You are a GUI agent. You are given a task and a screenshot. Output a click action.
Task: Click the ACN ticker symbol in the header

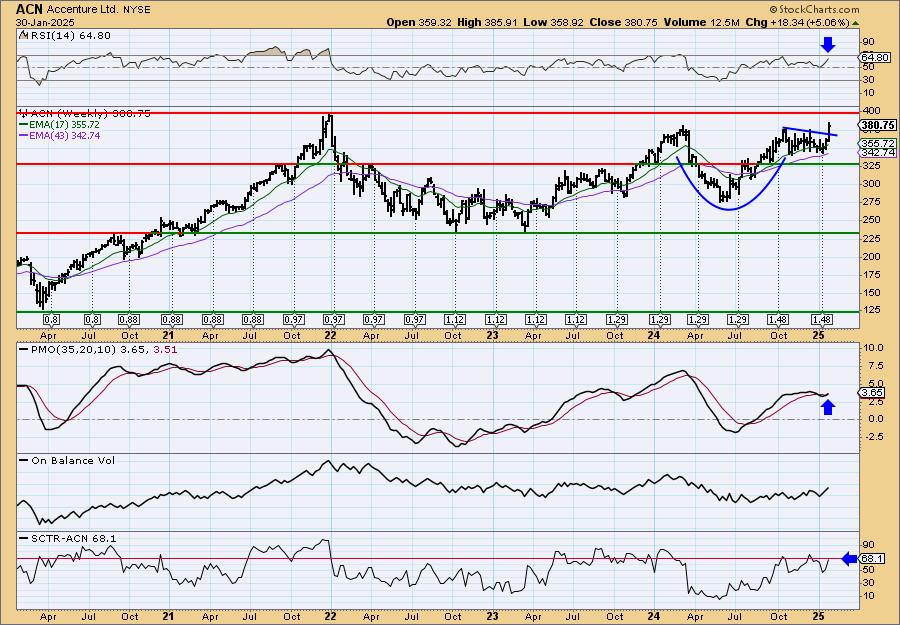tap(29, 9)
